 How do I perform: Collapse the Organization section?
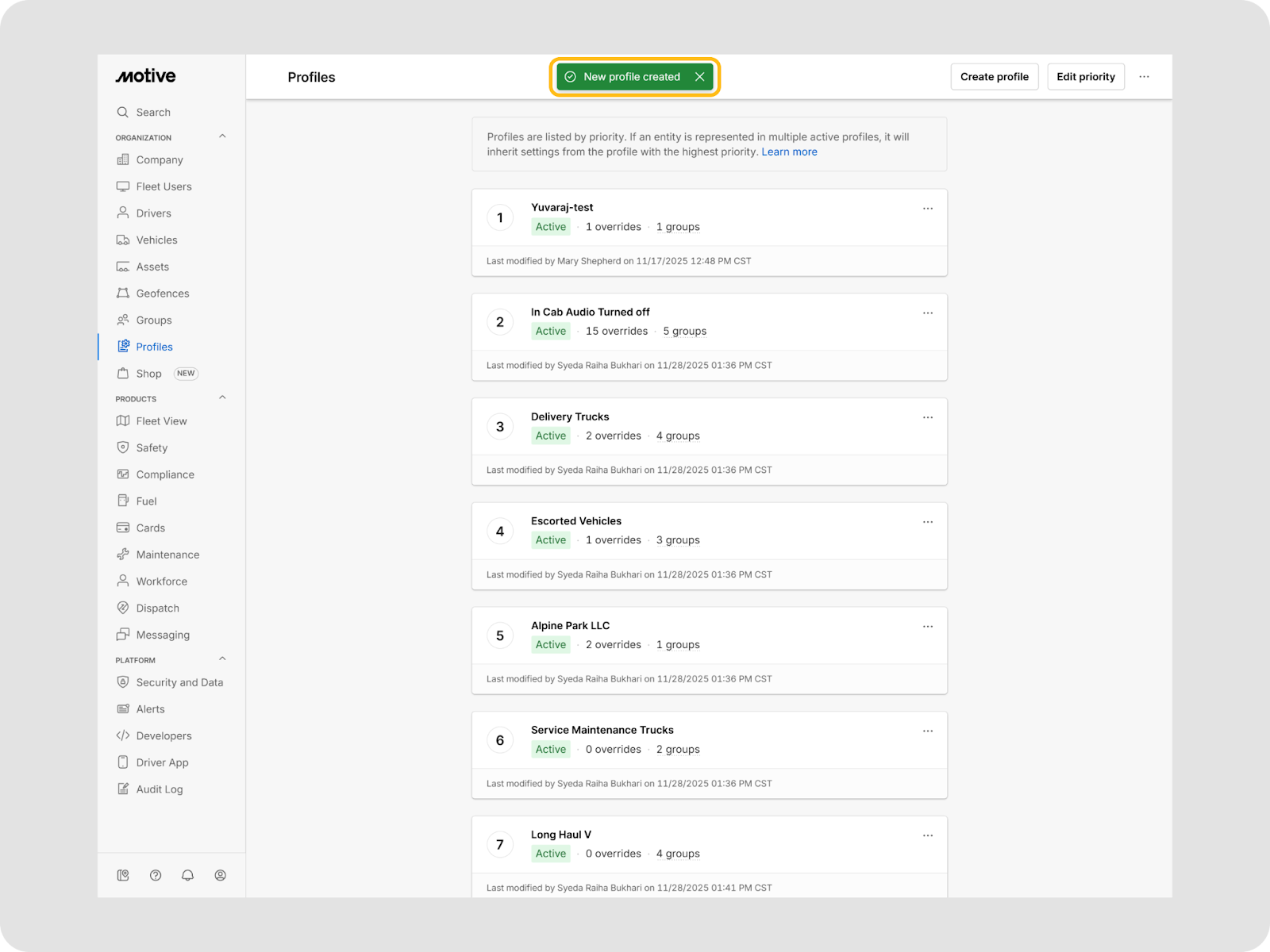click(x=222, y=136)
